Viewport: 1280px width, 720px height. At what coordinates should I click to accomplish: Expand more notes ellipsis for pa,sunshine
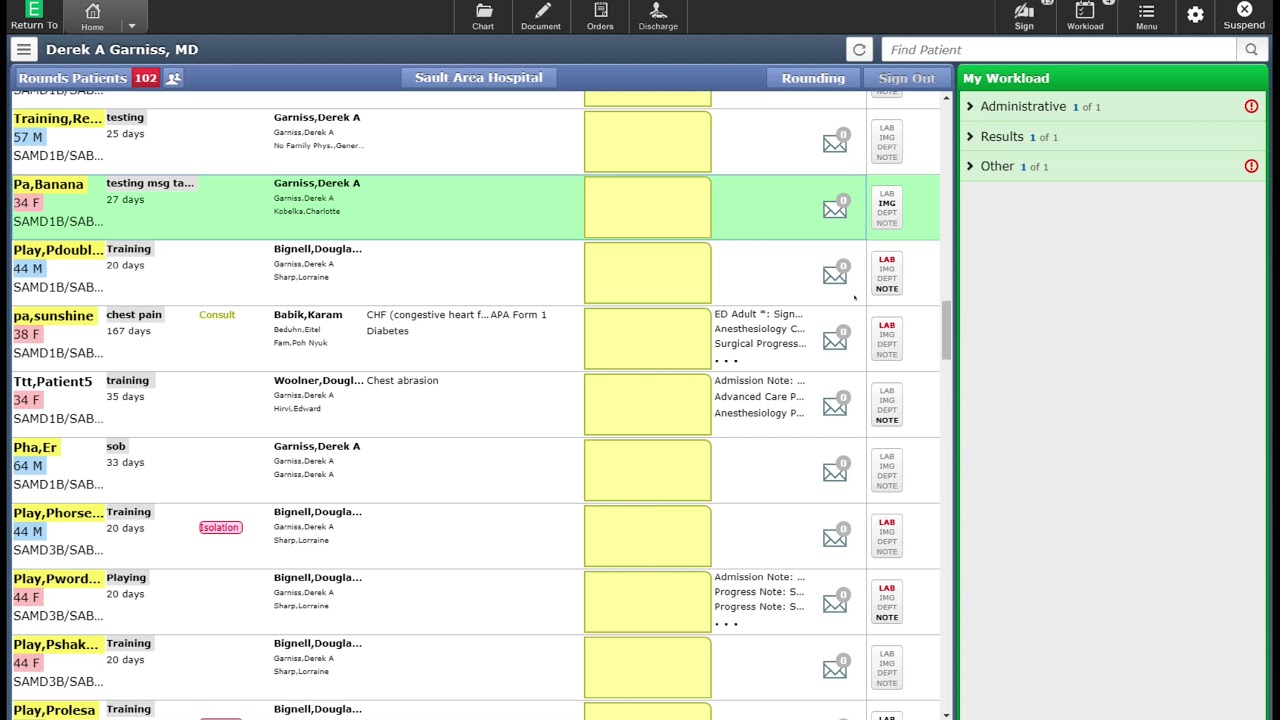726,360
